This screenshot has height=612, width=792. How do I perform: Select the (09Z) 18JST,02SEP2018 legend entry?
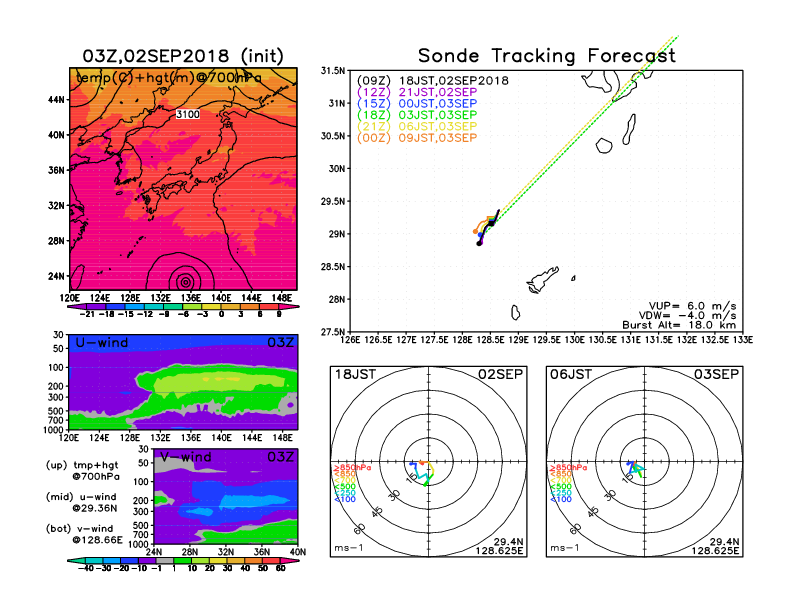pos(433,79)
